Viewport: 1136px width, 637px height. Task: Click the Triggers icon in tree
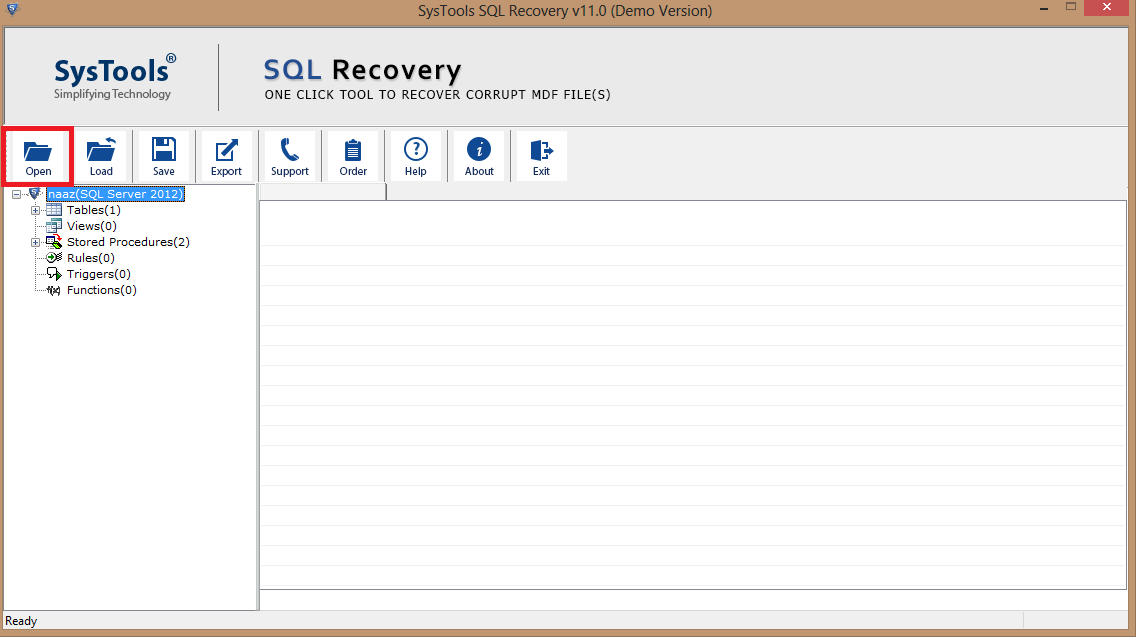pos(54,274)
